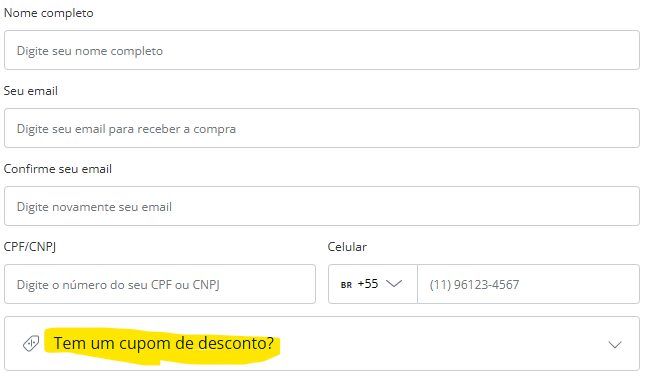Expand coupon section via chevron arrow
Image resolution: width=650 pixels, height=377 pixels.
tap(615, 345)
